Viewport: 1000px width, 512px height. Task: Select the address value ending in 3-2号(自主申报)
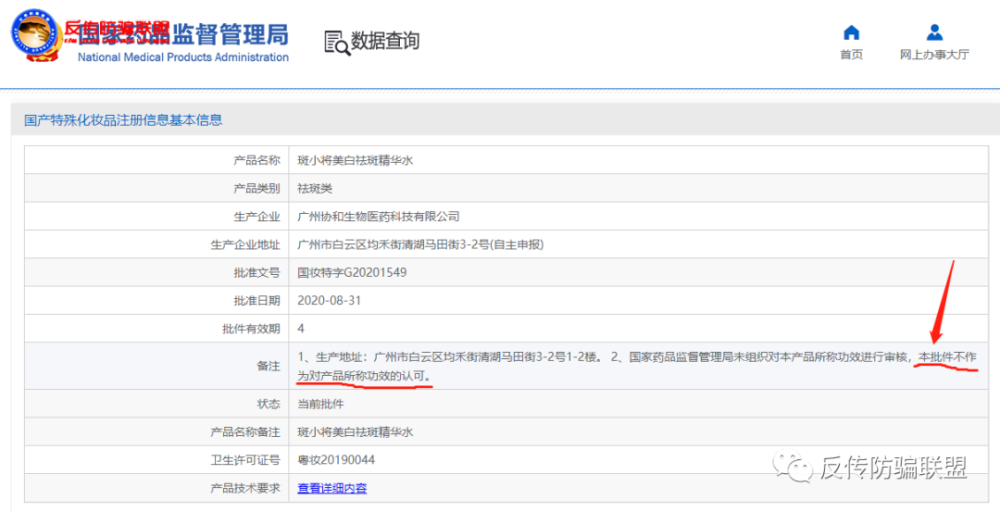pos(420,245)
